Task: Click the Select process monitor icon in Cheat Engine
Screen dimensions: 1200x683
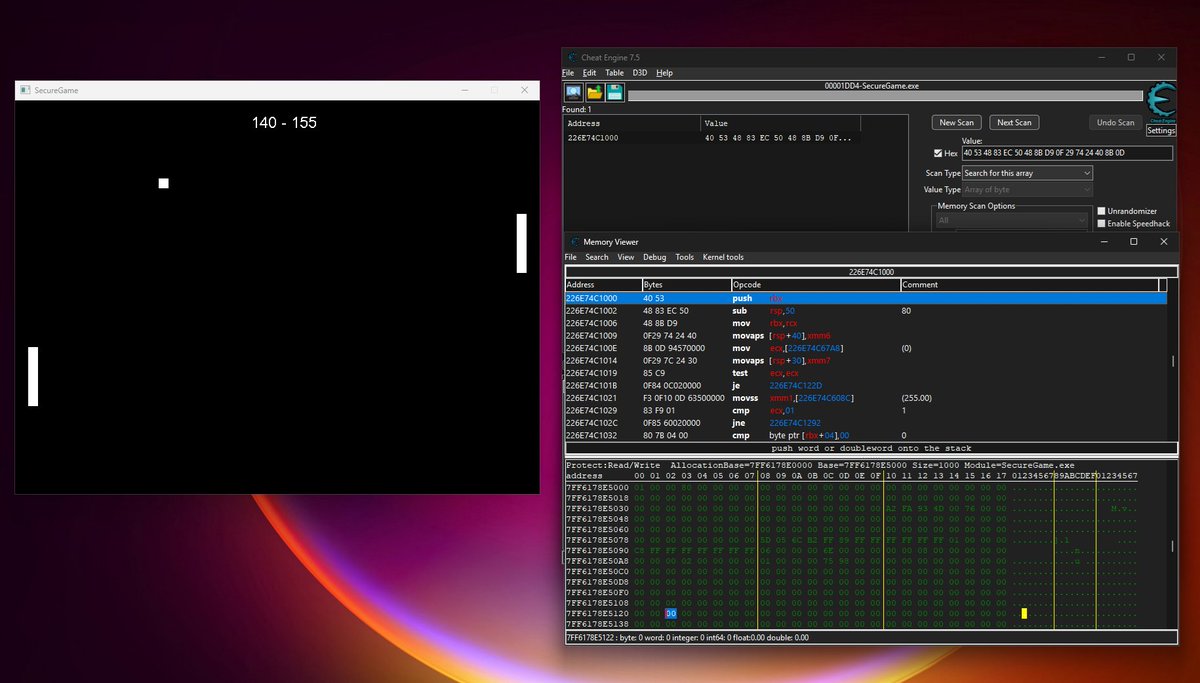Action: 574,92
